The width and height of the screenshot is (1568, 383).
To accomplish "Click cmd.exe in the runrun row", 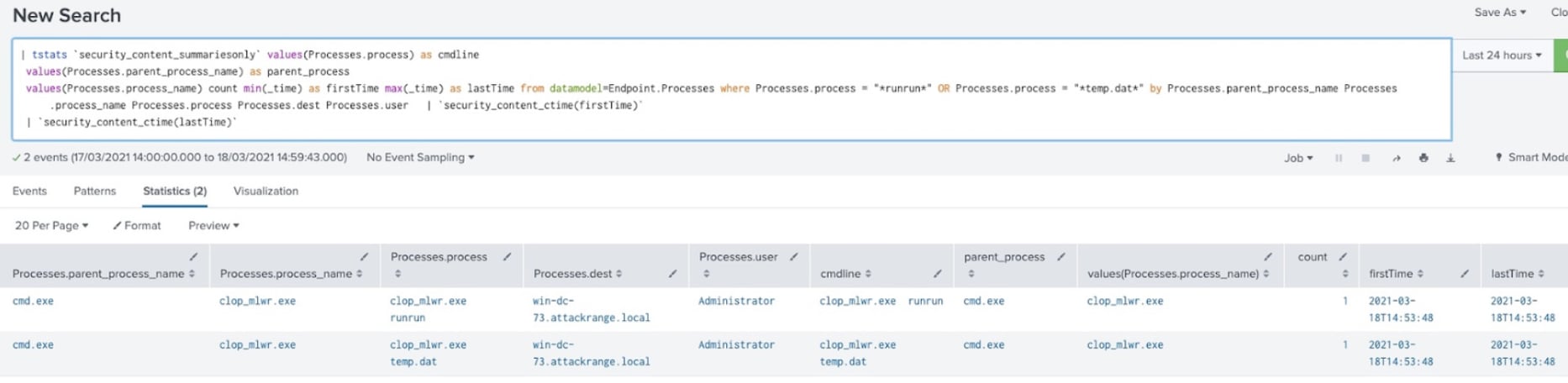I will point(33,301).
